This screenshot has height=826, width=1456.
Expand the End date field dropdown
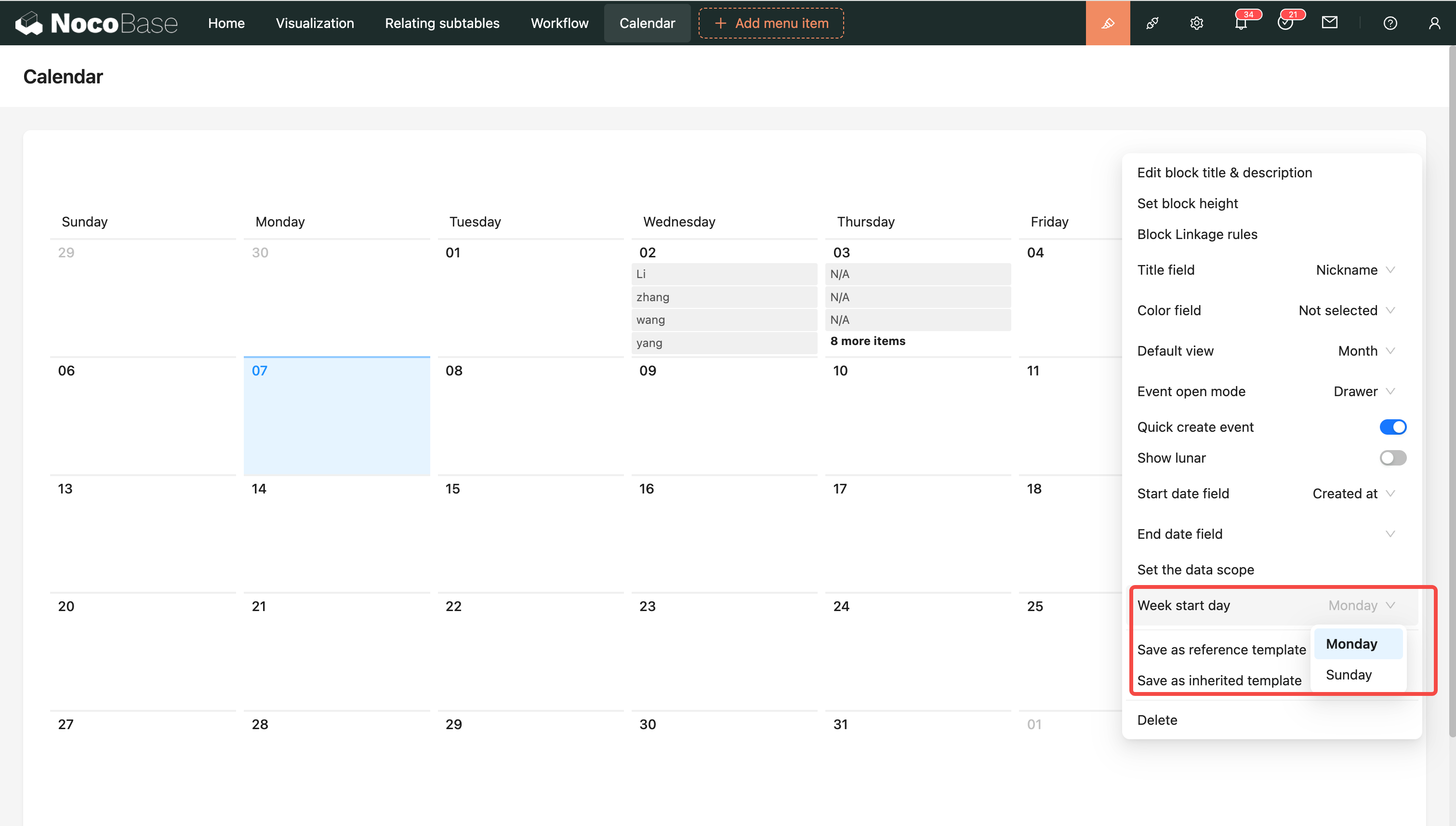click(1390, 533)
